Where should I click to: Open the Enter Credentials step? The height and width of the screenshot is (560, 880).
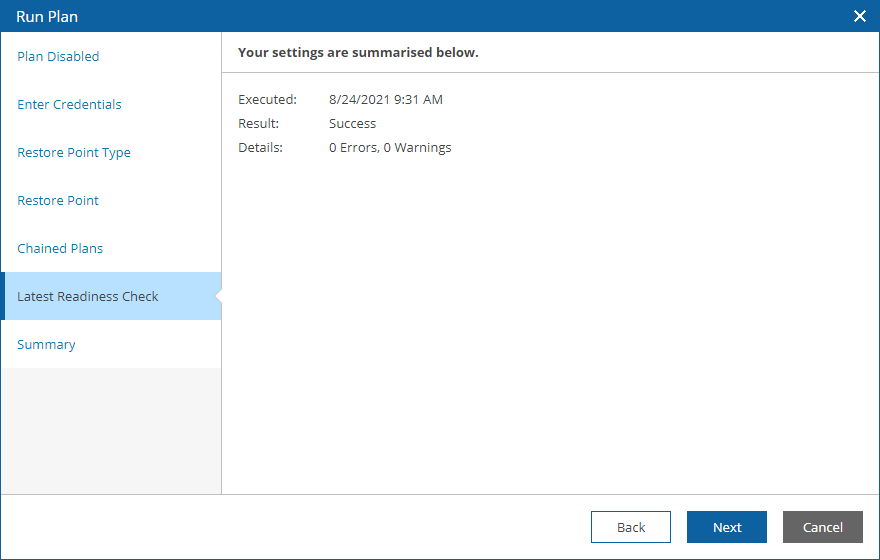(x=69, y=104)
